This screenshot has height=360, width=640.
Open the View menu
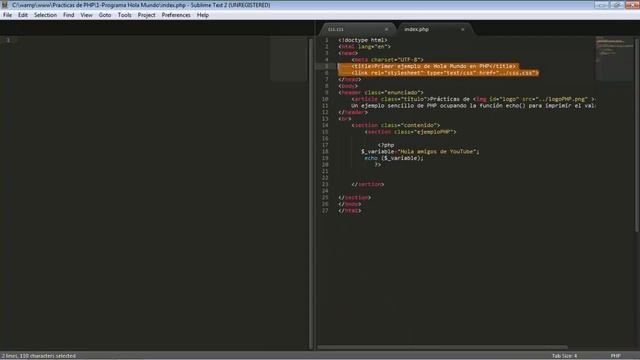pos(86,15)
